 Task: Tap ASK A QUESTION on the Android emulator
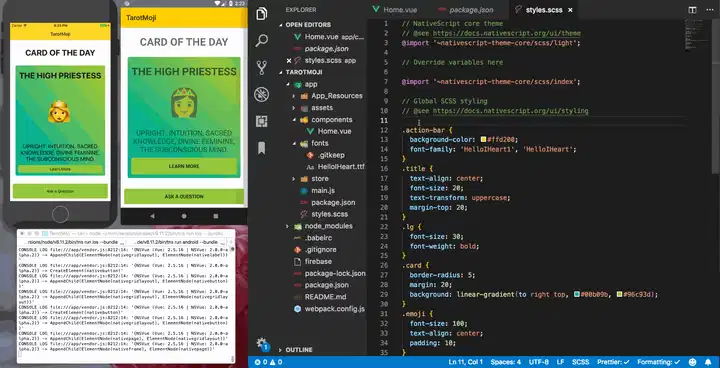point(184,197)
